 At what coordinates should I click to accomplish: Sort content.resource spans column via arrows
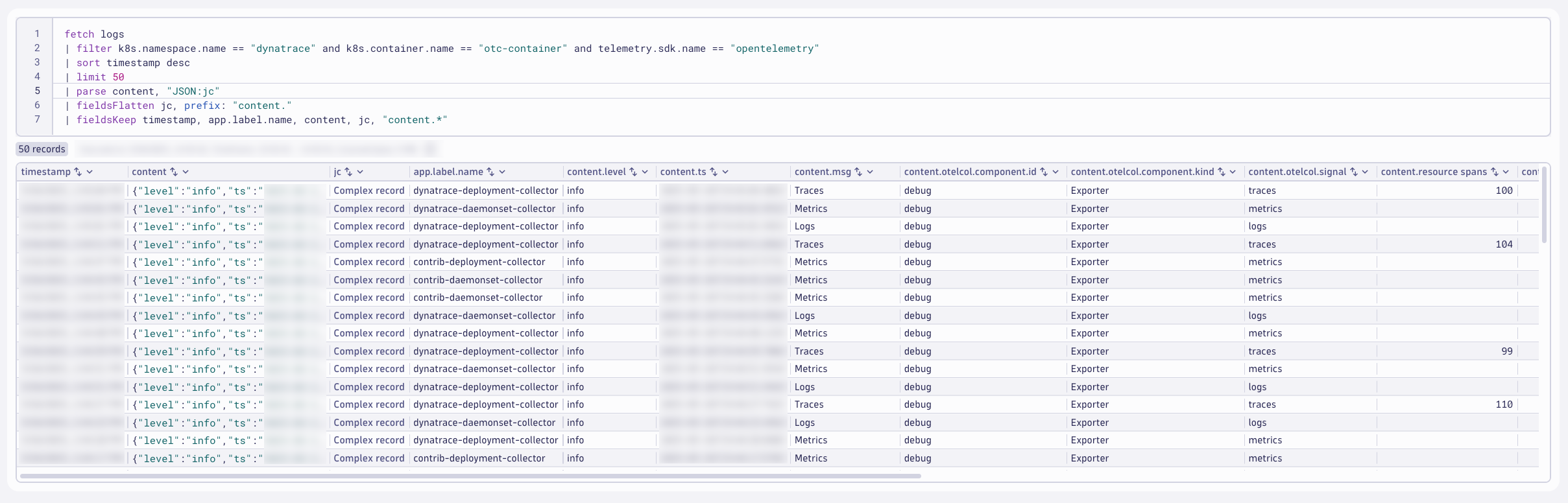pos(1495,172)
